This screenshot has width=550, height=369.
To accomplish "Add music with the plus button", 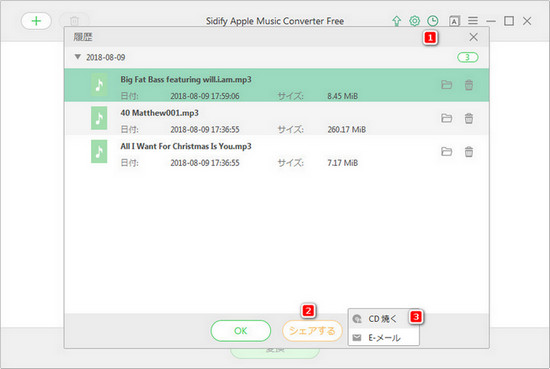I will pos(36,21).
